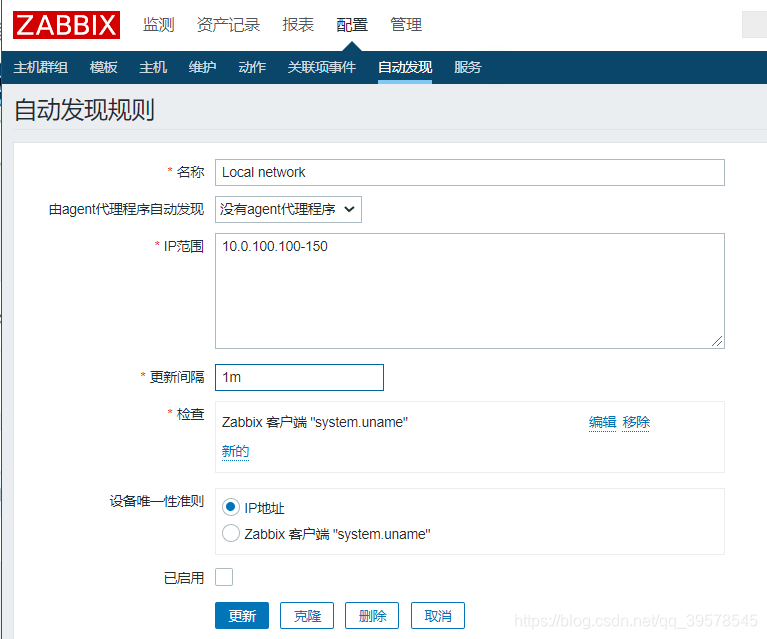
Task: Go to 关联项事件 submenu
Action: [x=321, y=67]
